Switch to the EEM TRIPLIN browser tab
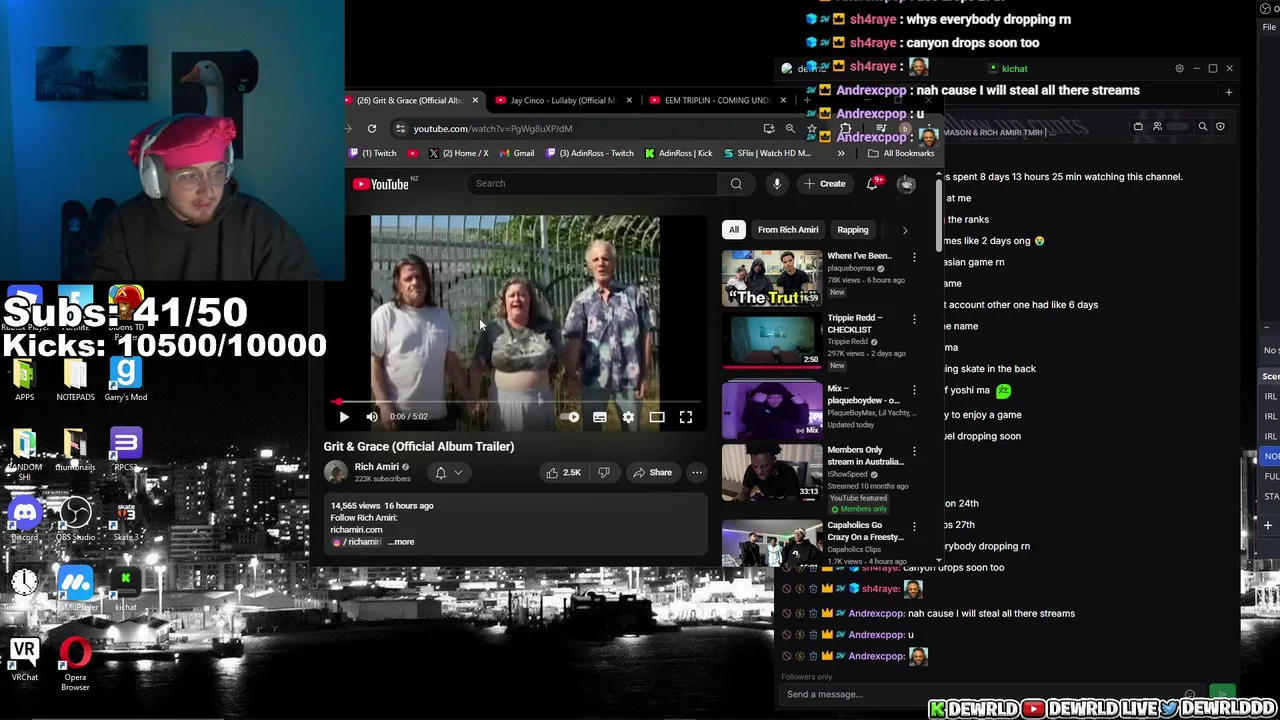The image size is (1280, 720). [716, 100]
